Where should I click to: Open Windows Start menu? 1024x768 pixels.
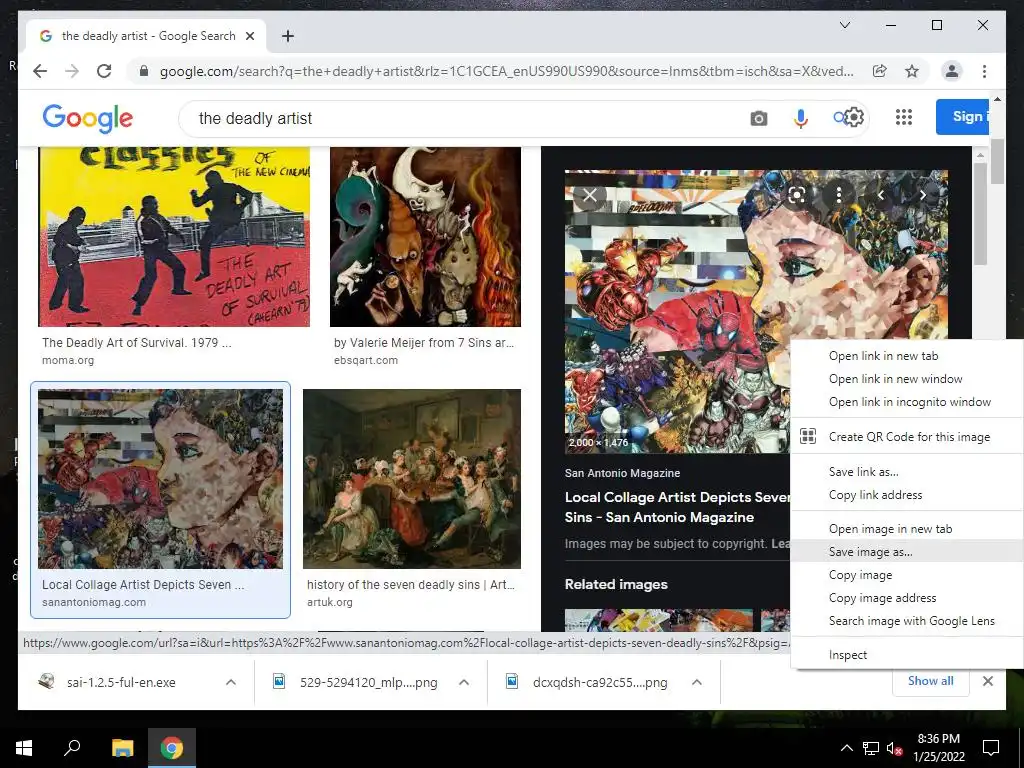(24, 748)
